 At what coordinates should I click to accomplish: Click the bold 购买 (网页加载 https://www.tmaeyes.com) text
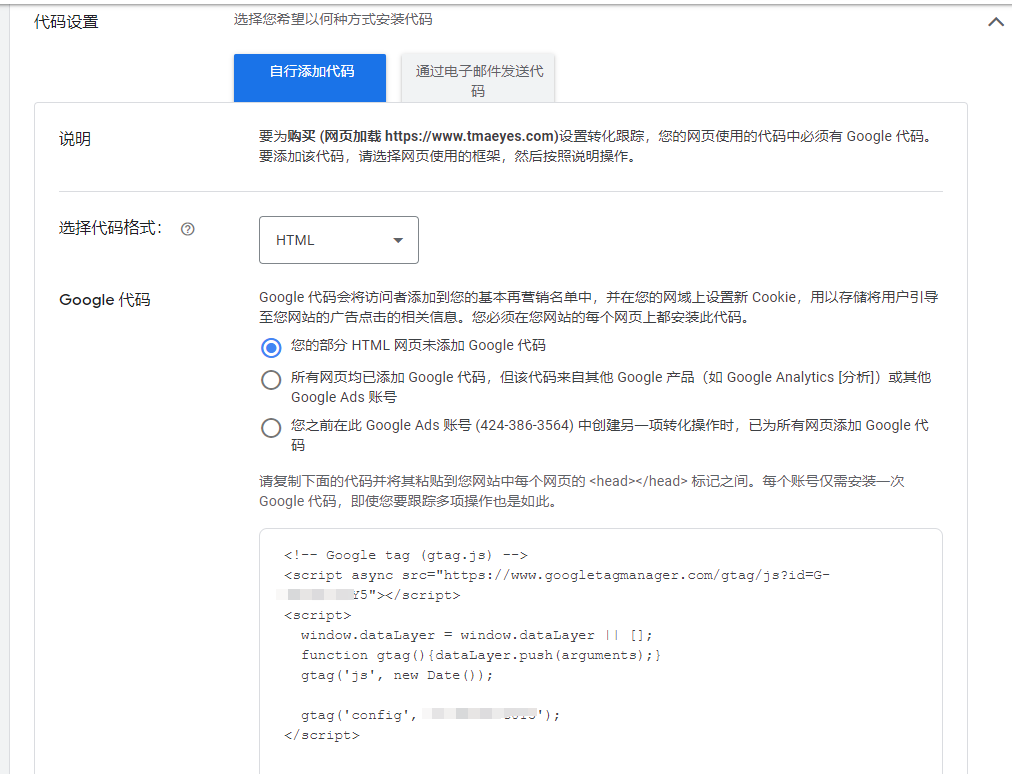pos(423,136)
